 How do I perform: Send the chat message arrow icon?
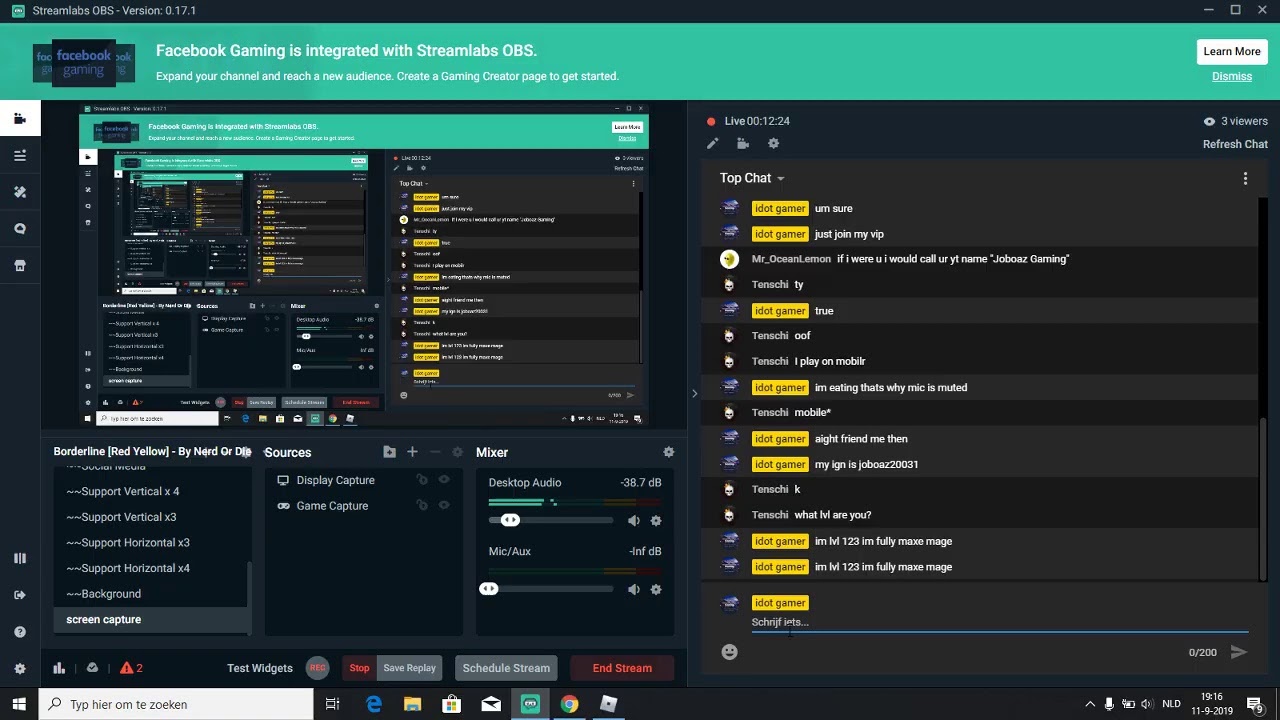1239,652
